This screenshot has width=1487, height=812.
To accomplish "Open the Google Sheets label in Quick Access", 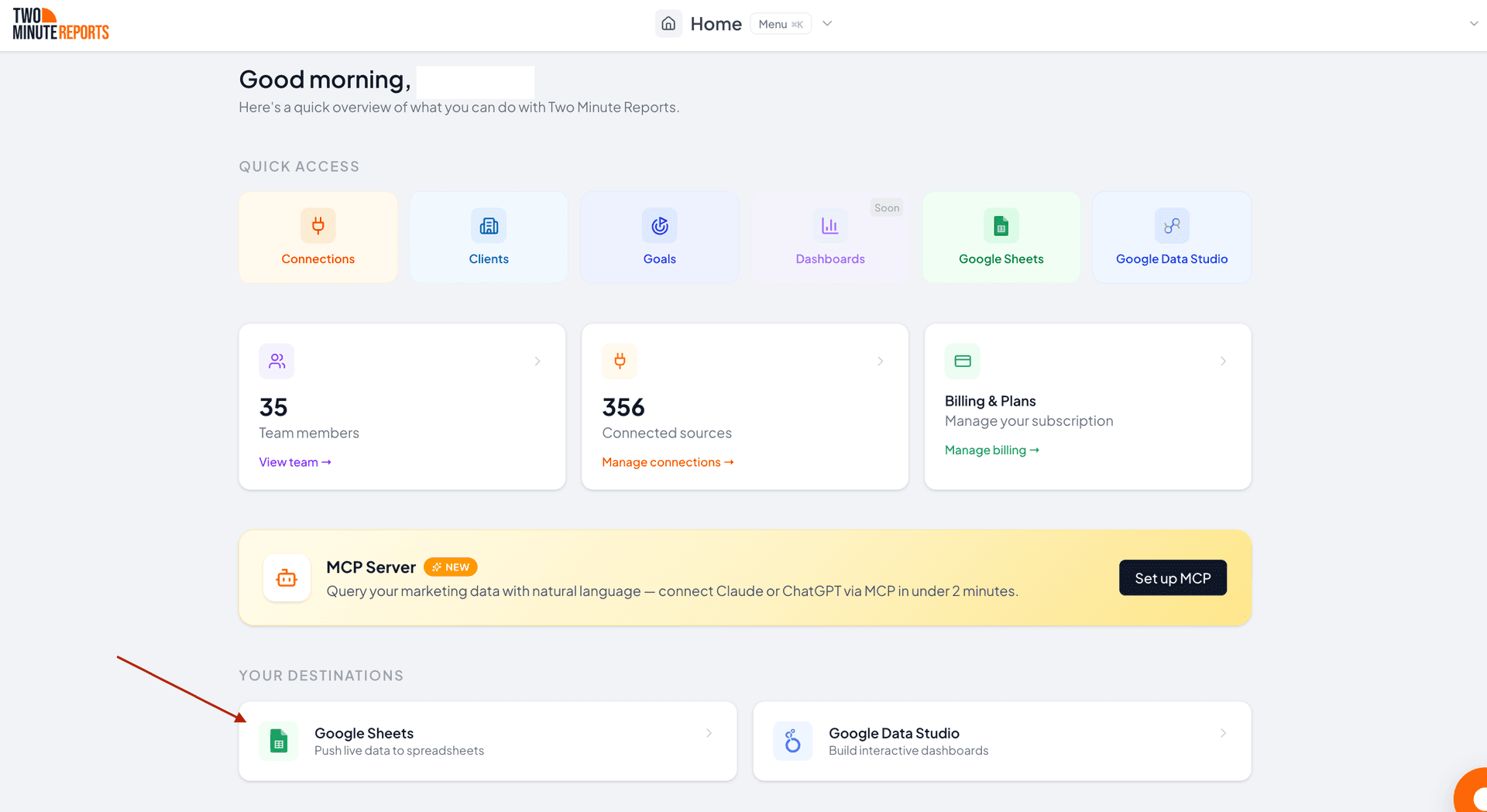I will click(x=1001, y=259).
